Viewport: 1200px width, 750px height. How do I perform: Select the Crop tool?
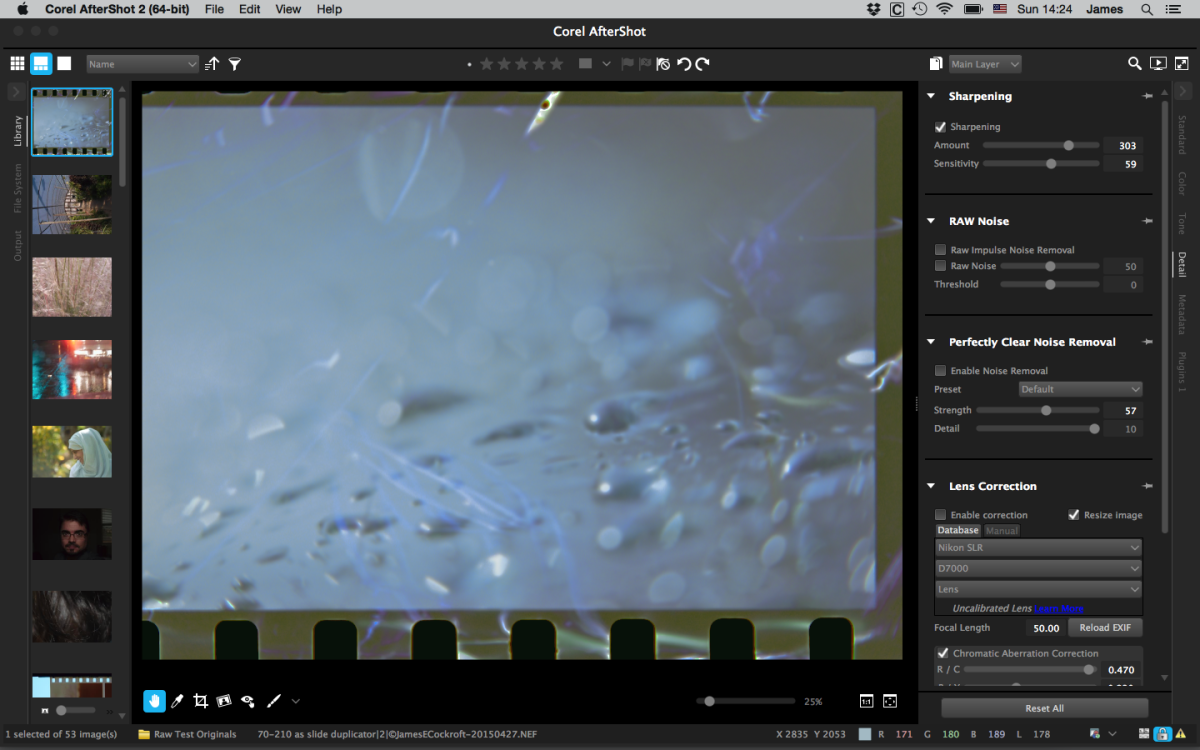201,701
